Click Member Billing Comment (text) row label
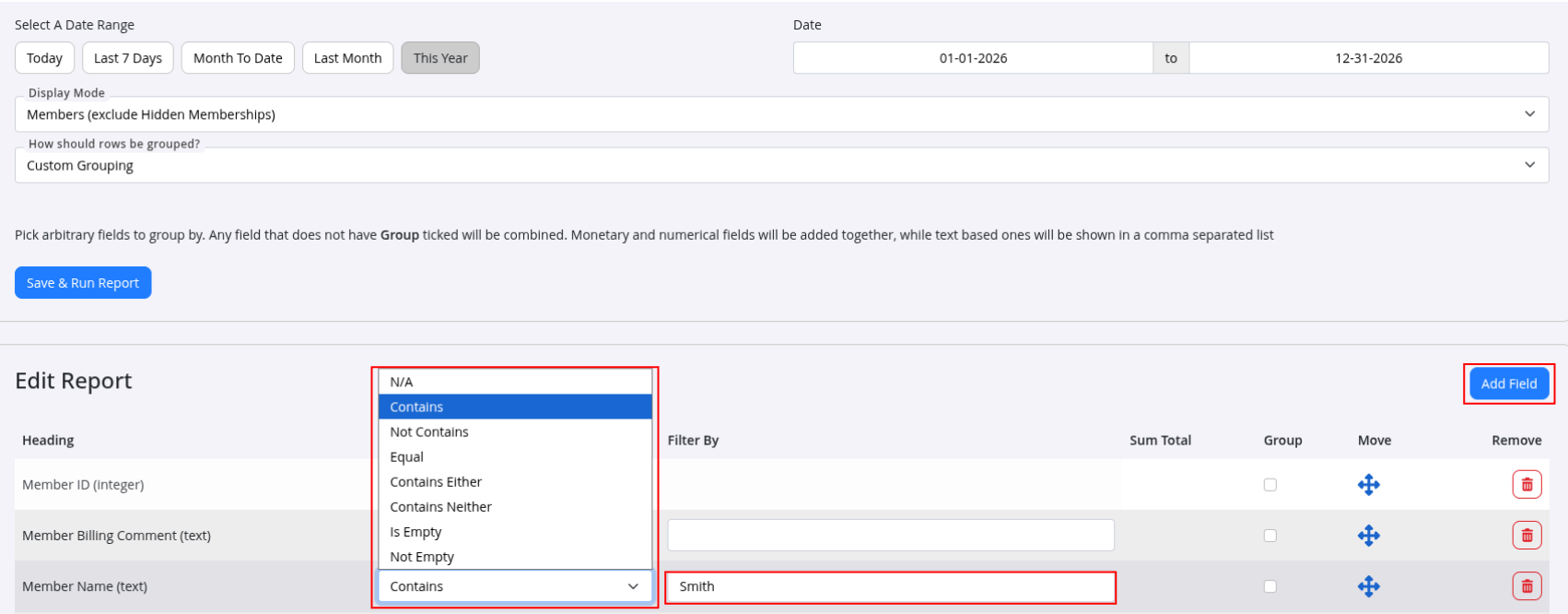This screenshot has width=1568, height=614. point(116,536)
